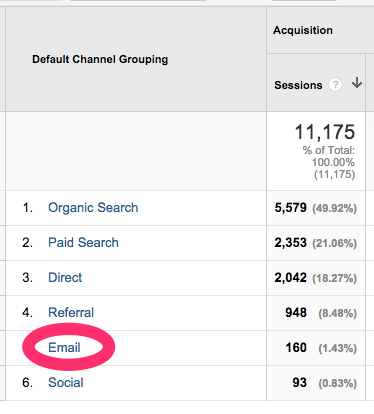374x414 pixels.
Task: Open the Email channel link
Action: pyautogui.click(x=64, y=348)
